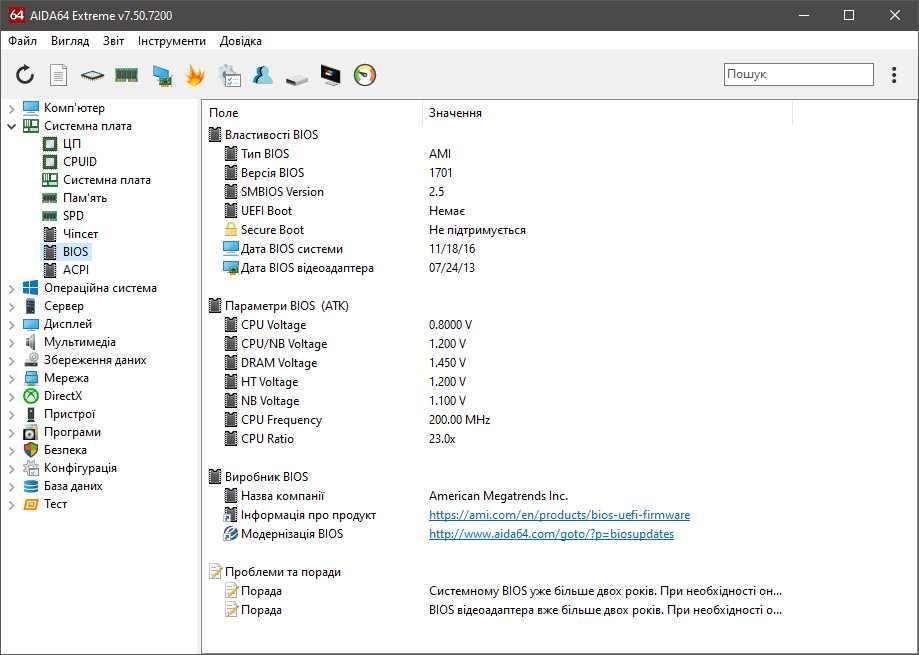Expand the Операційна система node
The width and height of the screenshot is (919, 655).
click(12, 288)
